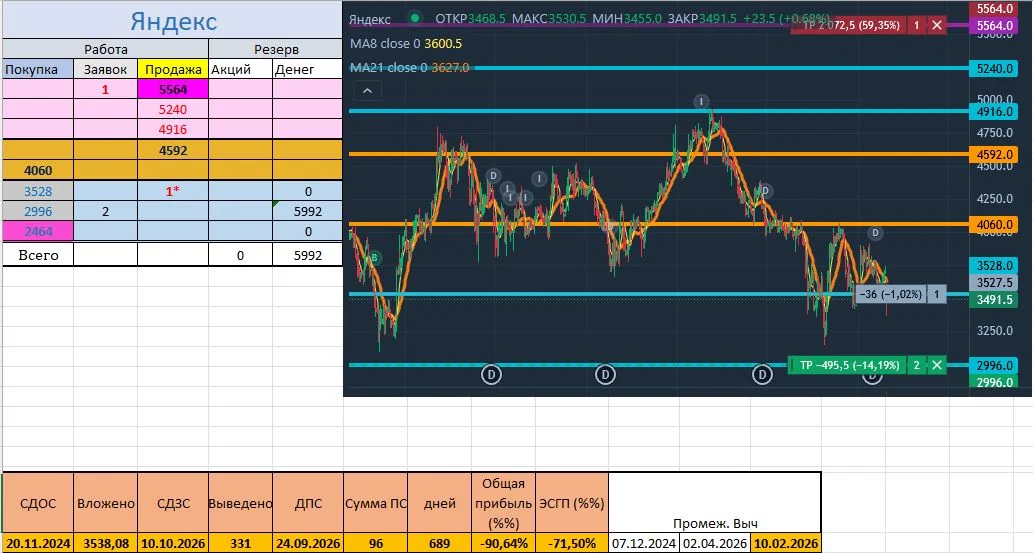Image resolution: width=1033 pixels, height=553 pixels.
Task: Click the B buy marker near chart's left edge
Action: [374, 258]
